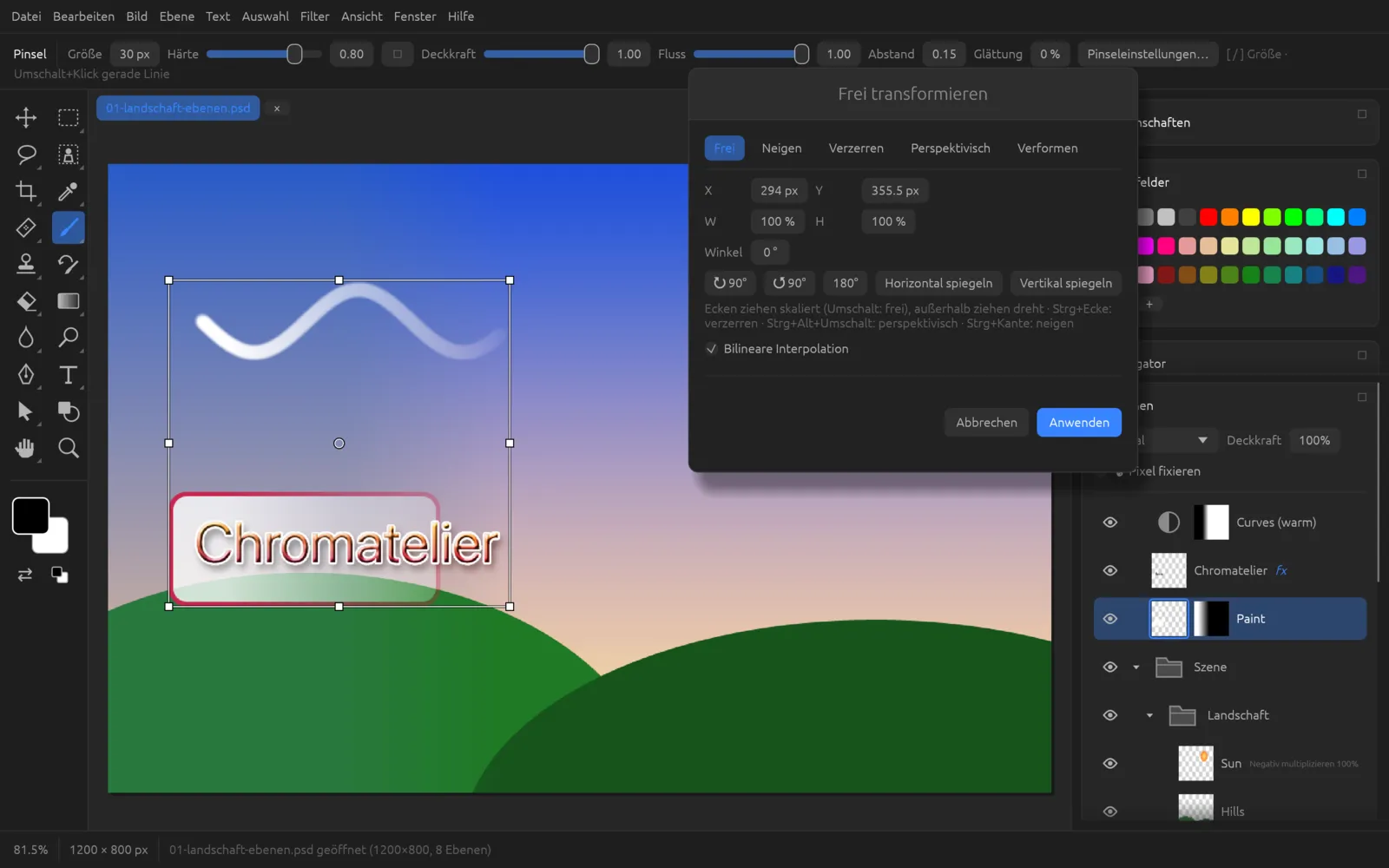Click the Winkel angle field
1389x868 pixels.
coord(770,253)
